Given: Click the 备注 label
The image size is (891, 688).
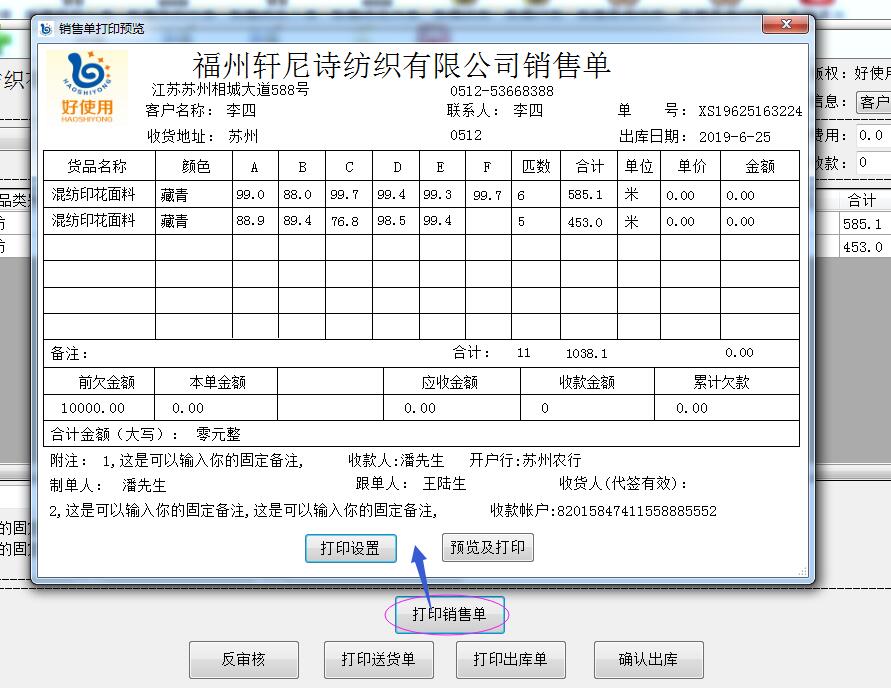Looking at the screenshot, I should click(69, 353).
